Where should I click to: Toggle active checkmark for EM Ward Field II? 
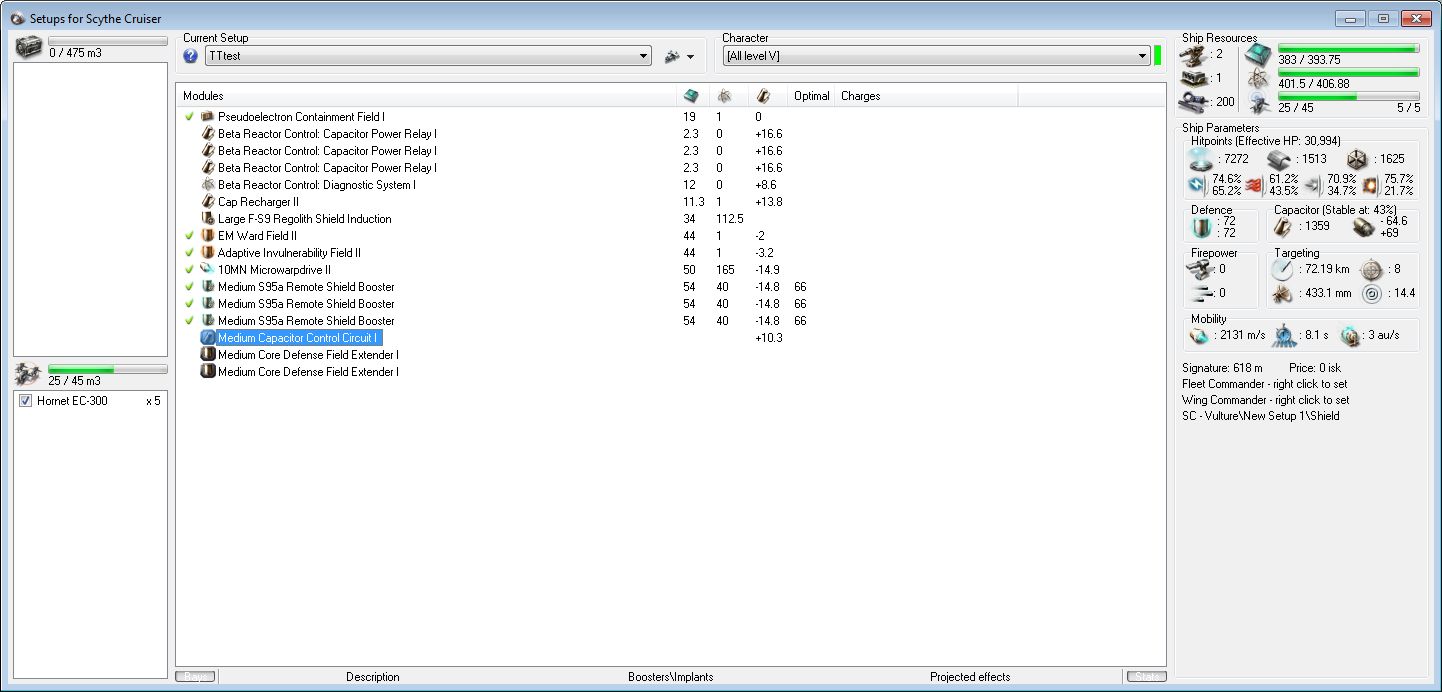click(189, 236)
